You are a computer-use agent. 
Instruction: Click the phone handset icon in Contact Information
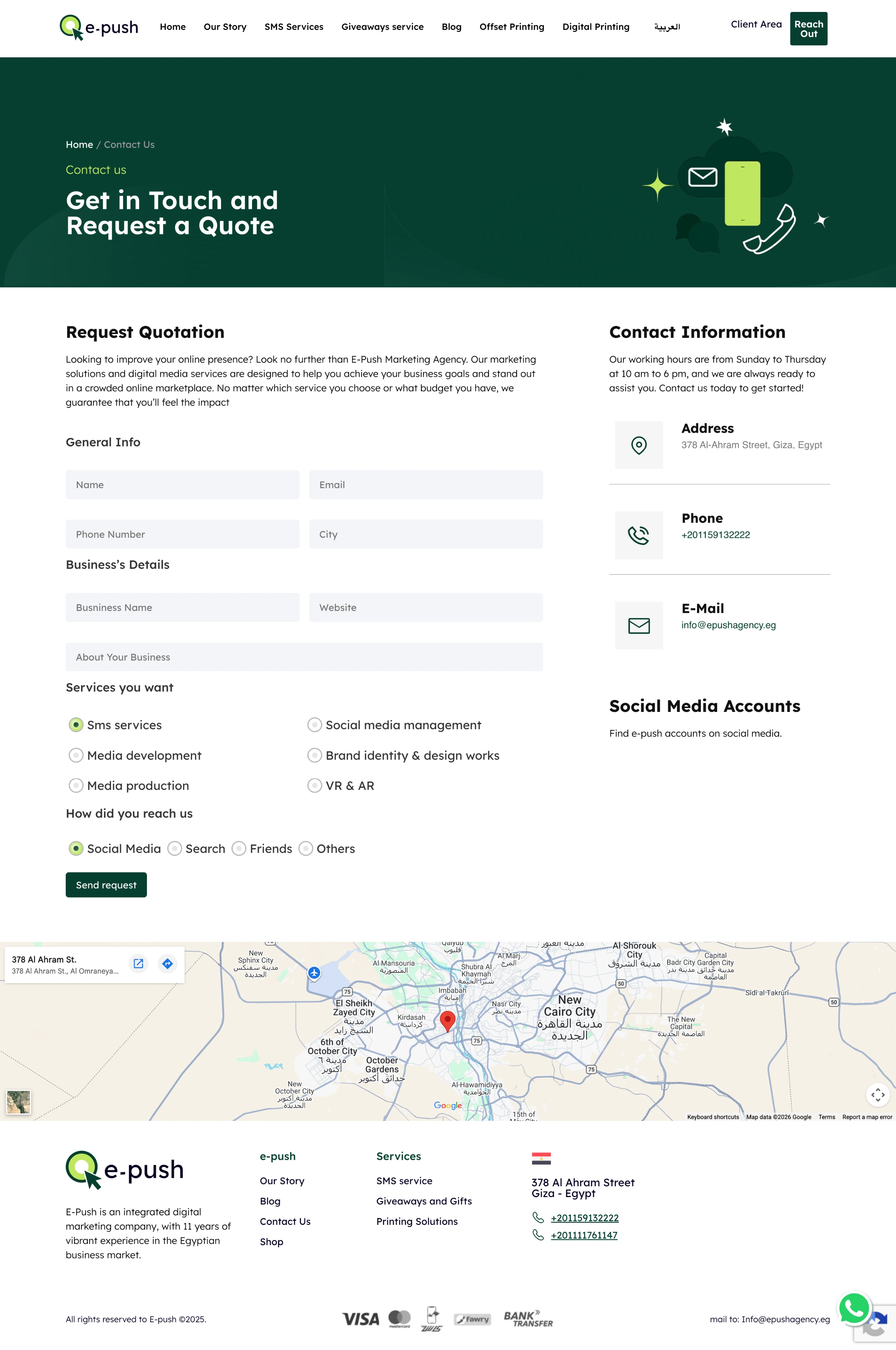(x=638, y=535)
